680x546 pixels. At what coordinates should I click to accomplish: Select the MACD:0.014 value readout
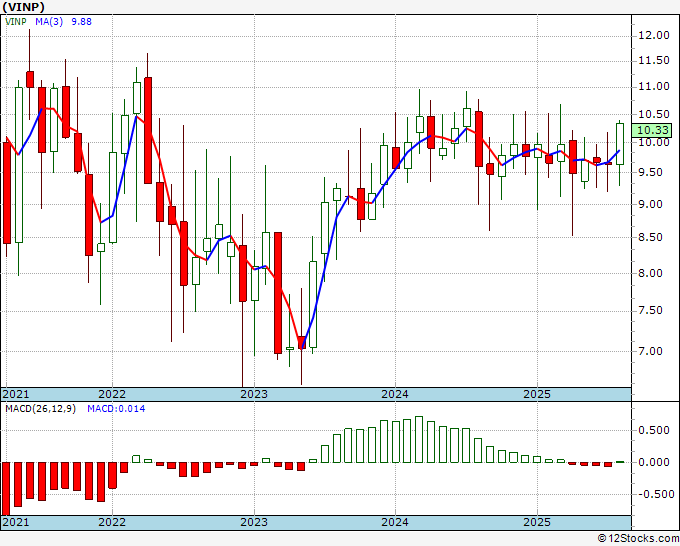click(x=116, y=409)
